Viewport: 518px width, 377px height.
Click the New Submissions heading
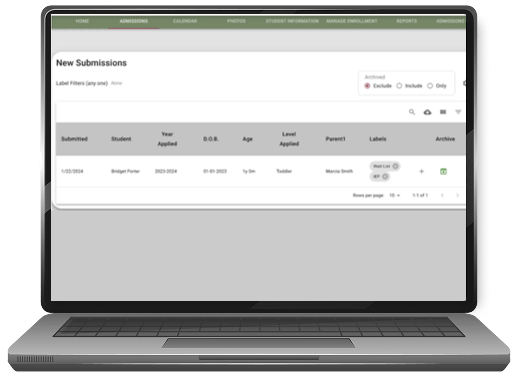pyautogui.click(x=91, y=63)
